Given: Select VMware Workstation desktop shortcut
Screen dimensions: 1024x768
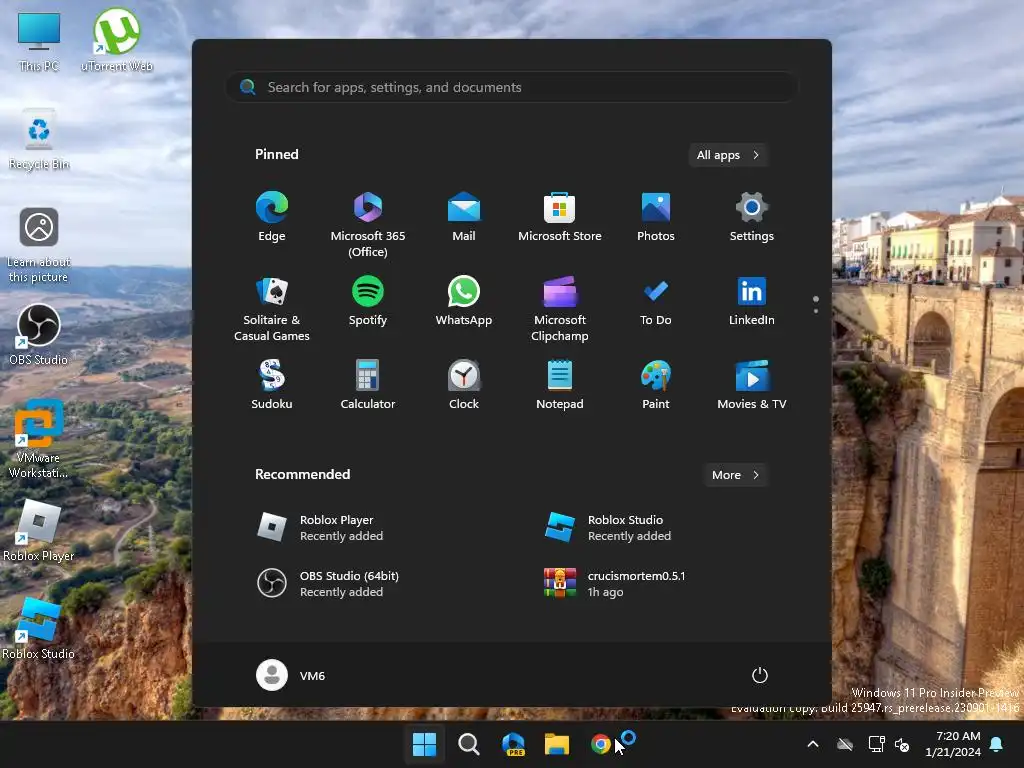Looking at the screenshot, I should click(x=39, y=439).
